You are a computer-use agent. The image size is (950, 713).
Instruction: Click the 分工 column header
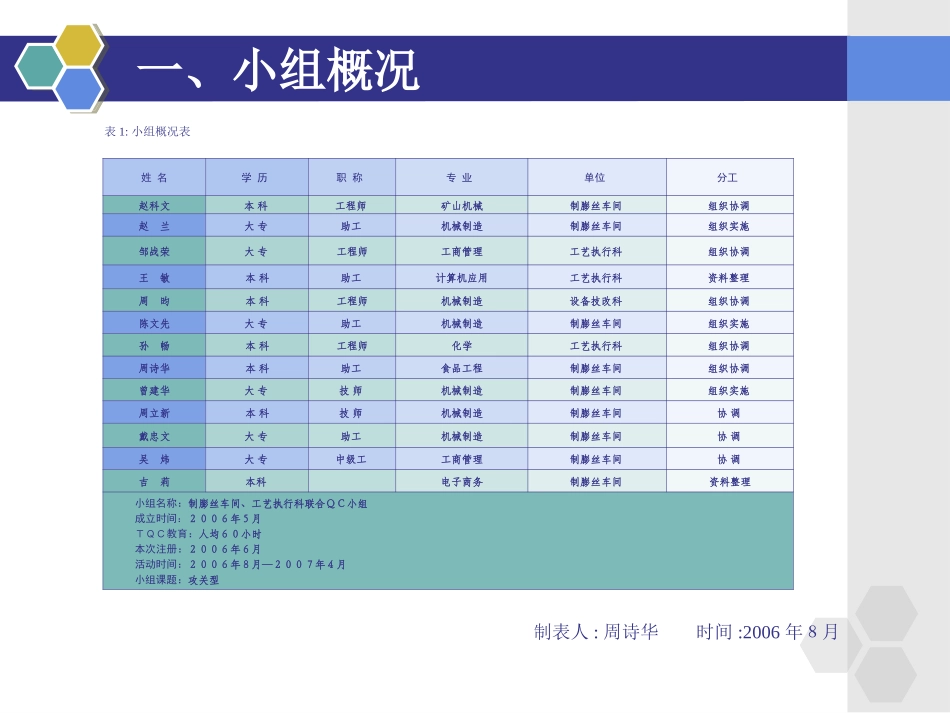pos(729,177)
